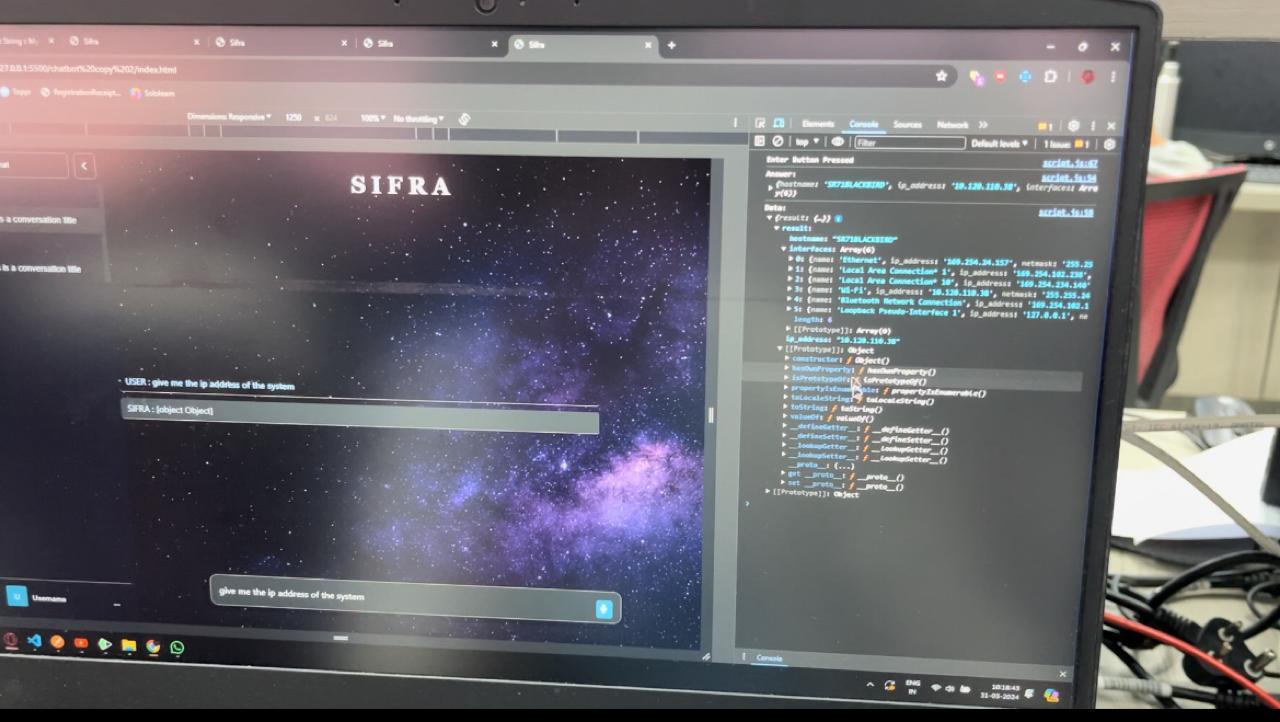Open the Dimensions Responsive dropdown
The image size is (1280, 722).
(229, 117)
